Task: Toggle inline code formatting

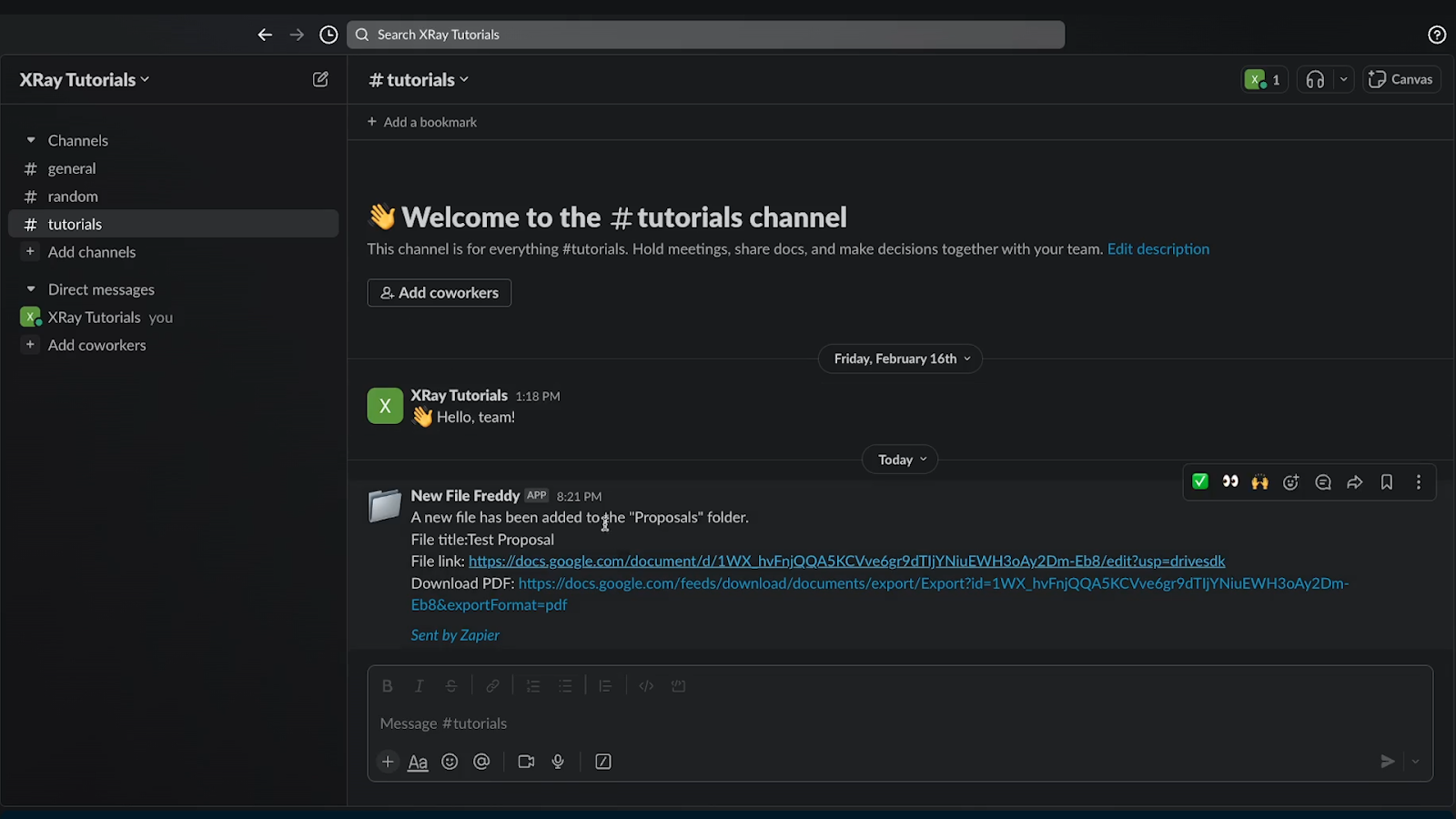Action: click(x=646, y=686)
